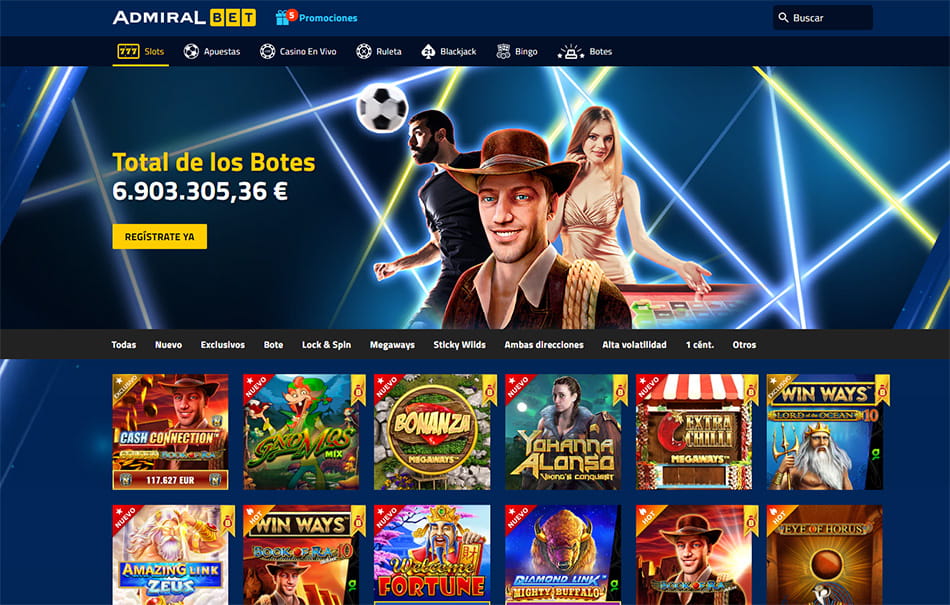
Task: Open the Bonanza Megaways game thumbnail
Action: coord(432,432)
